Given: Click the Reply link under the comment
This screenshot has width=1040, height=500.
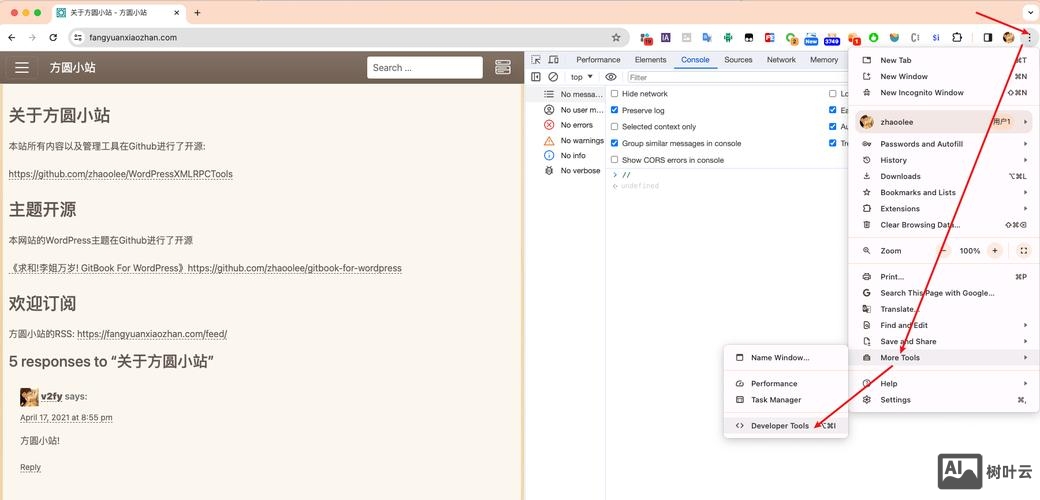Looking at the screenshot, I should [30, 467].
